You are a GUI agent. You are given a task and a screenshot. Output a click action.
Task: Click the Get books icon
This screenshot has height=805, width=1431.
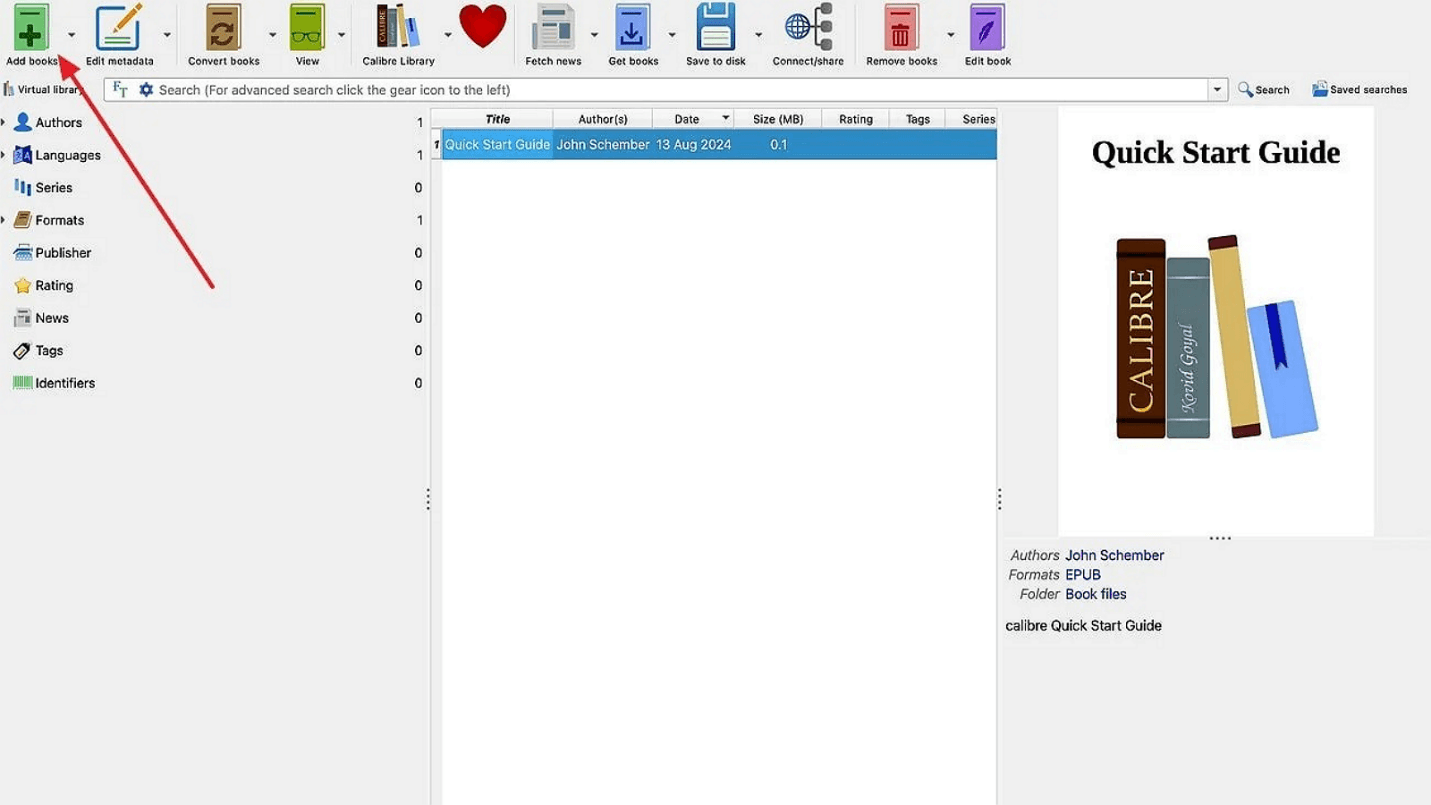tap(632, 28)
